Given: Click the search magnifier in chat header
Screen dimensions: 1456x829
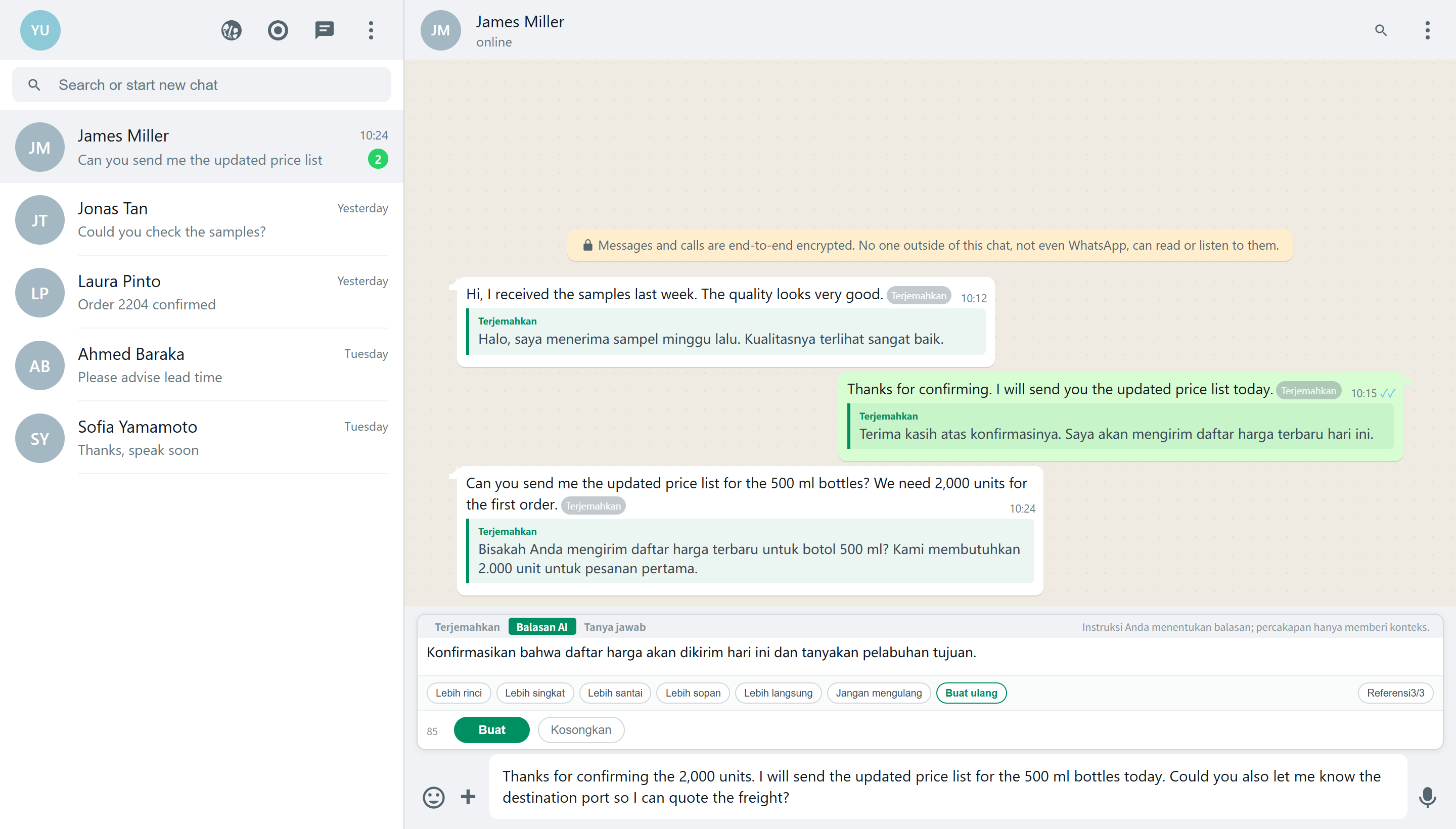Looking at the screenshot, I should pyautogui.click(x=1381, y=30).
